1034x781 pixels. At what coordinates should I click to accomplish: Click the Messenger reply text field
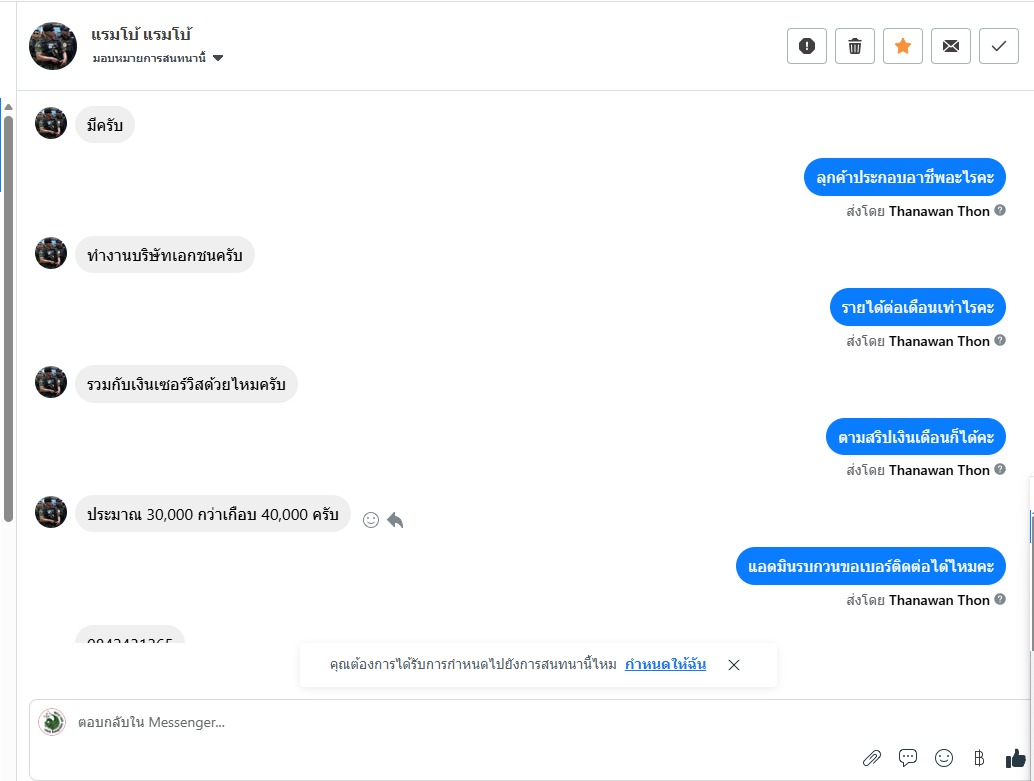(x=450, y=722)
